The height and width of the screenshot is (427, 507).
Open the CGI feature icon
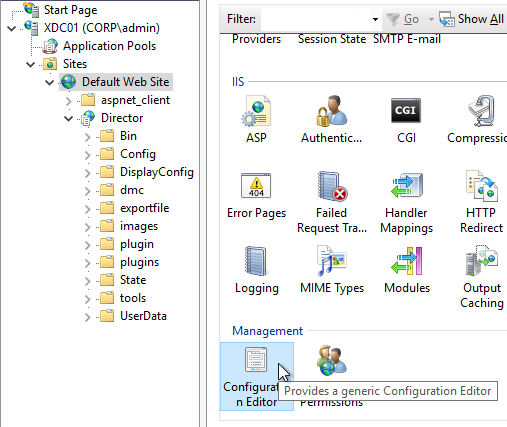click(406, 111)
